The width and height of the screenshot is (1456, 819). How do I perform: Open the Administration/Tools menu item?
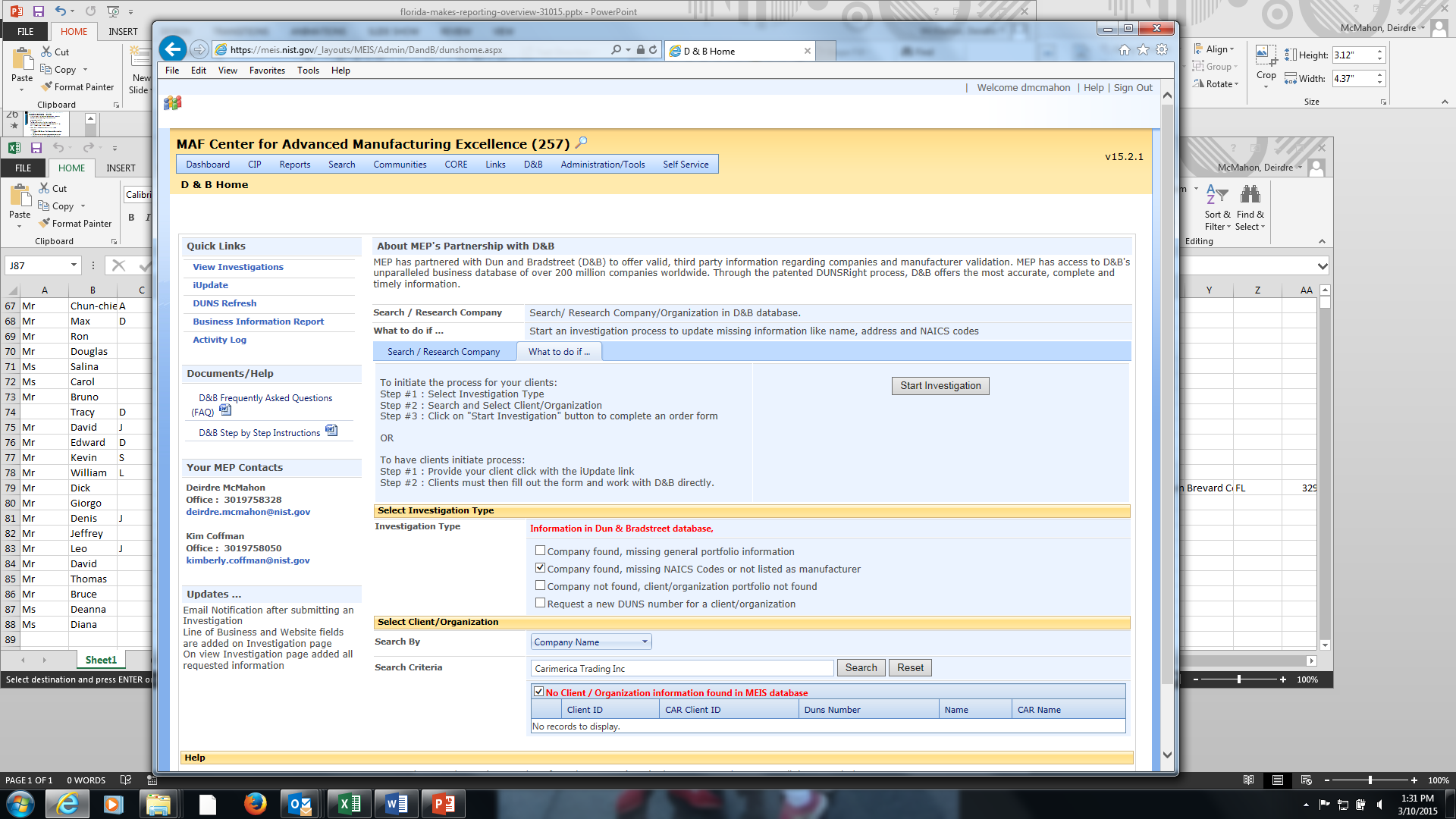point(602,165)
